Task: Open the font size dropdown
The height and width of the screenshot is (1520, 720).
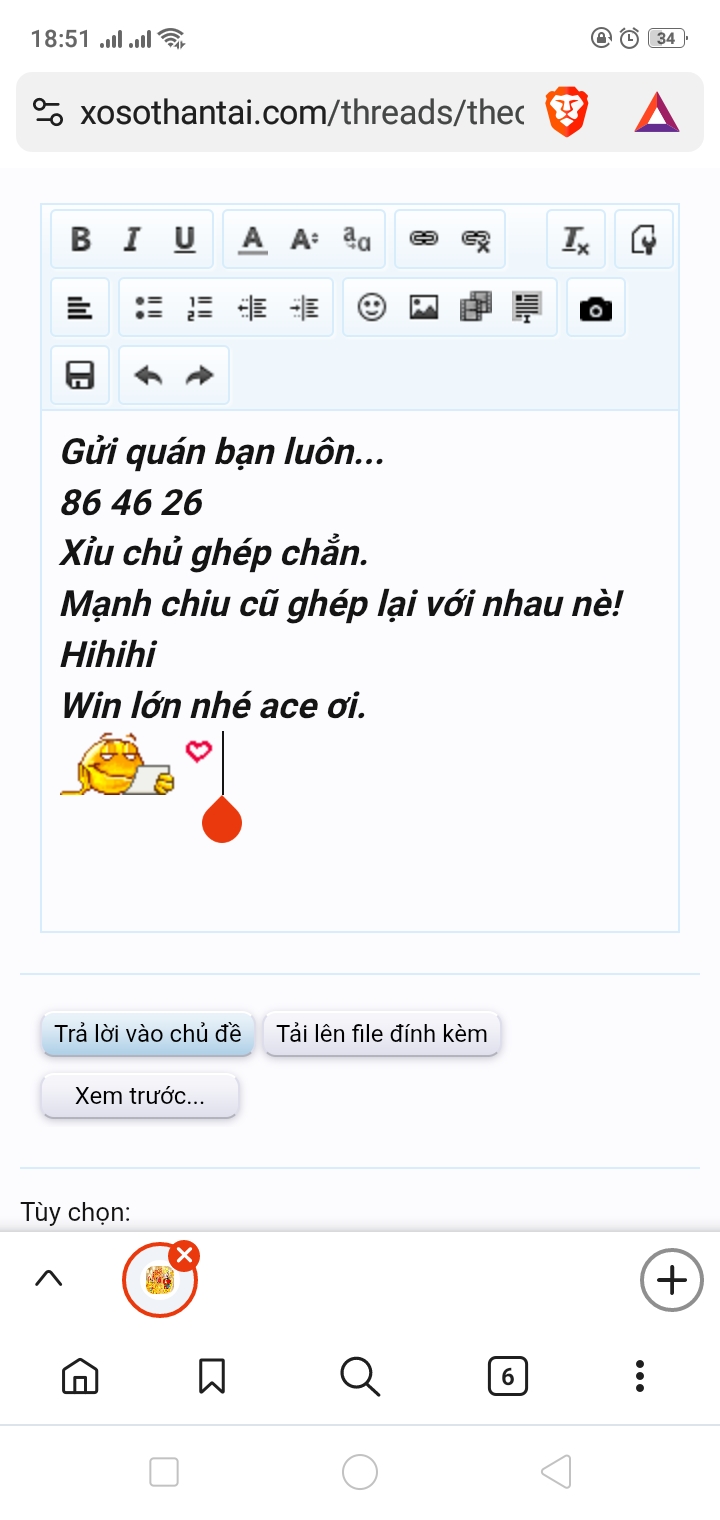Action: [x=305, y=240]
